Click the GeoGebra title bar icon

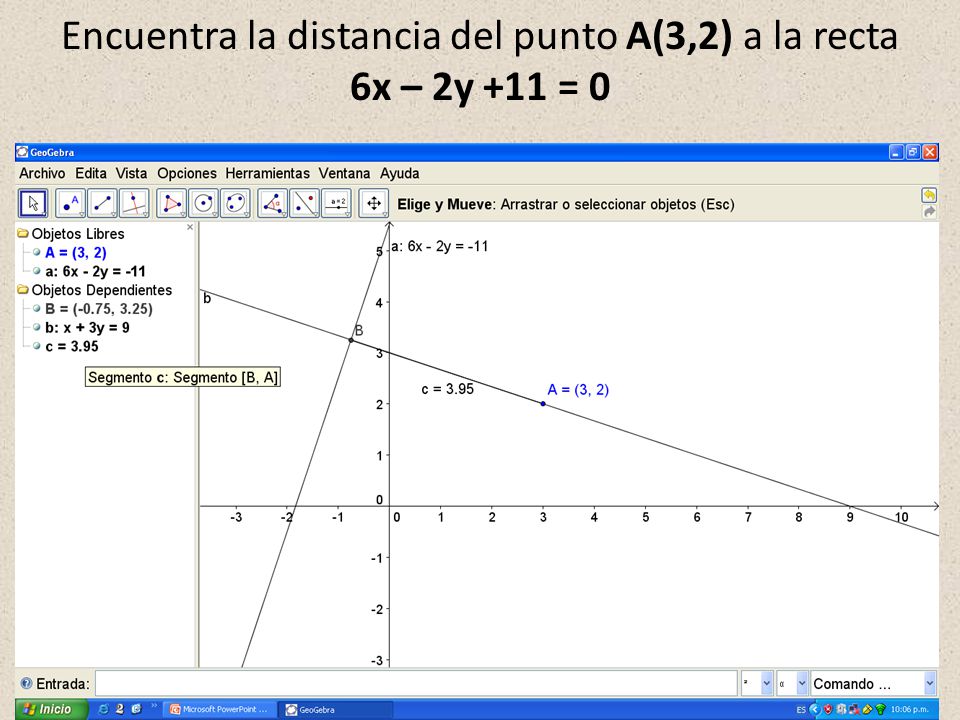(23, 152)
